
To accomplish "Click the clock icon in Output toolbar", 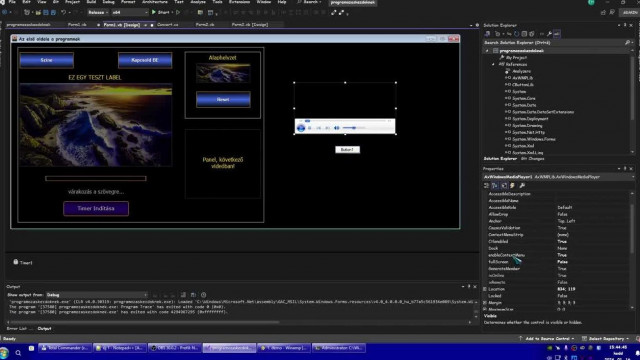I will pyautogui.click(x=203, y=295).
